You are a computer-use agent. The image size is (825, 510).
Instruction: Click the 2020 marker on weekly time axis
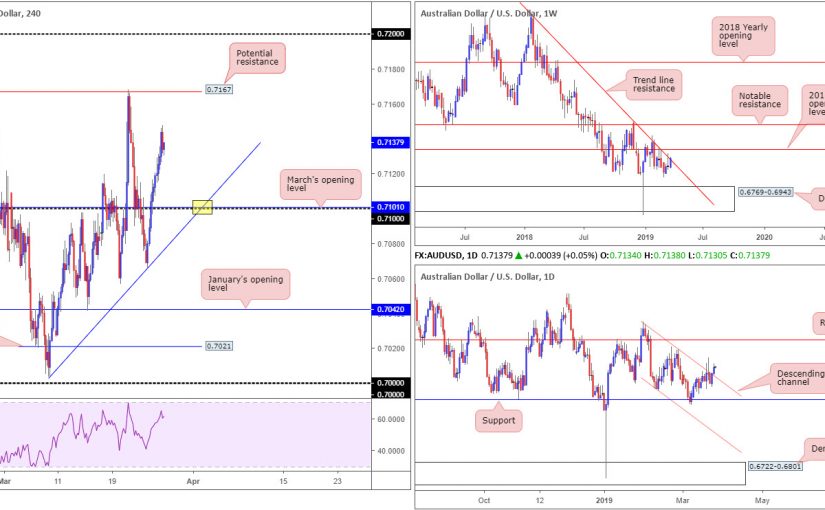tap(763, 239)
